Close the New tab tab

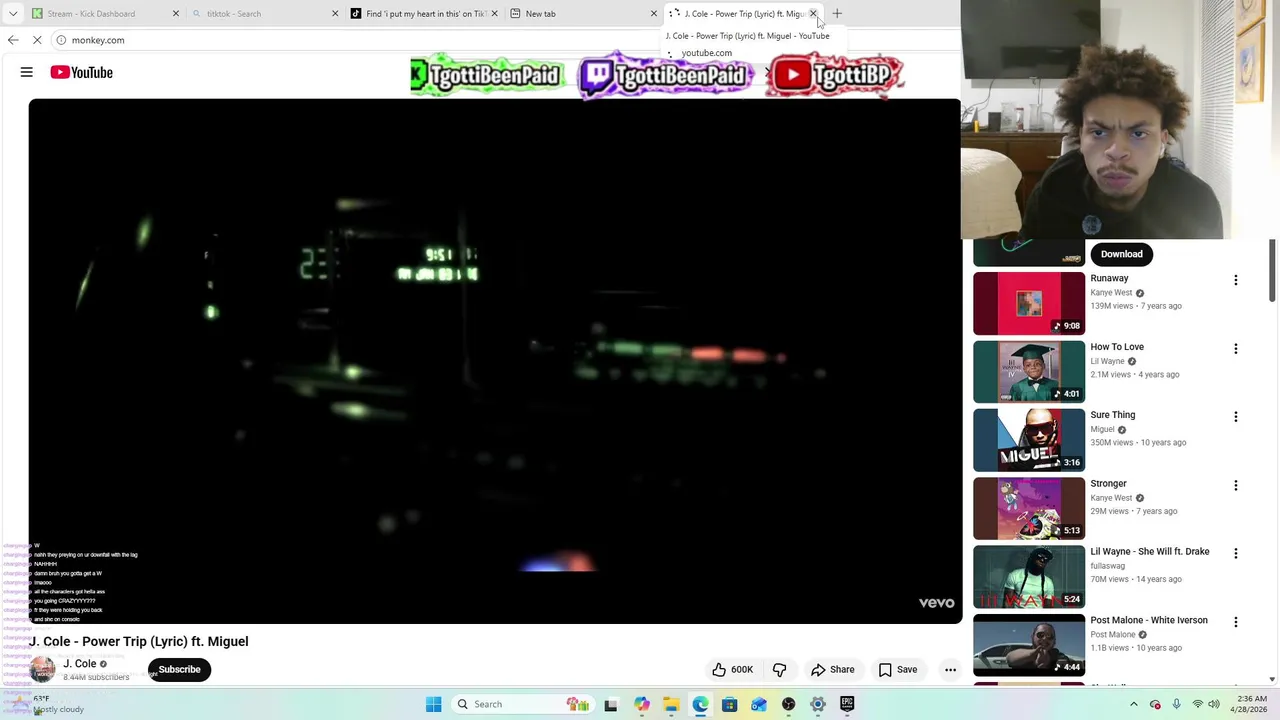[x=654, y=14]
